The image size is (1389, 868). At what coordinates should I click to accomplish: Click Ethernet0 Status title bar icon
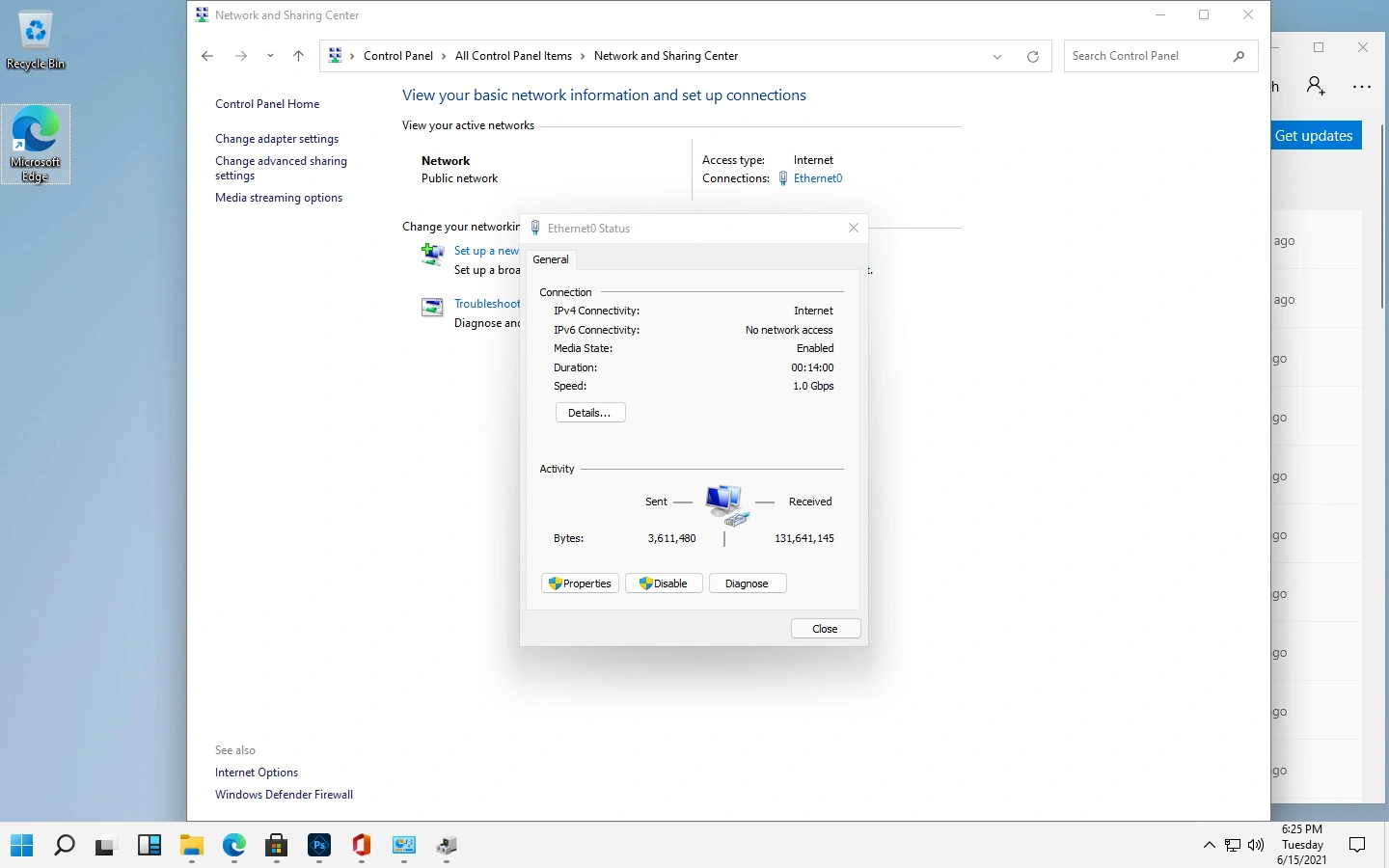pos(535,229)
